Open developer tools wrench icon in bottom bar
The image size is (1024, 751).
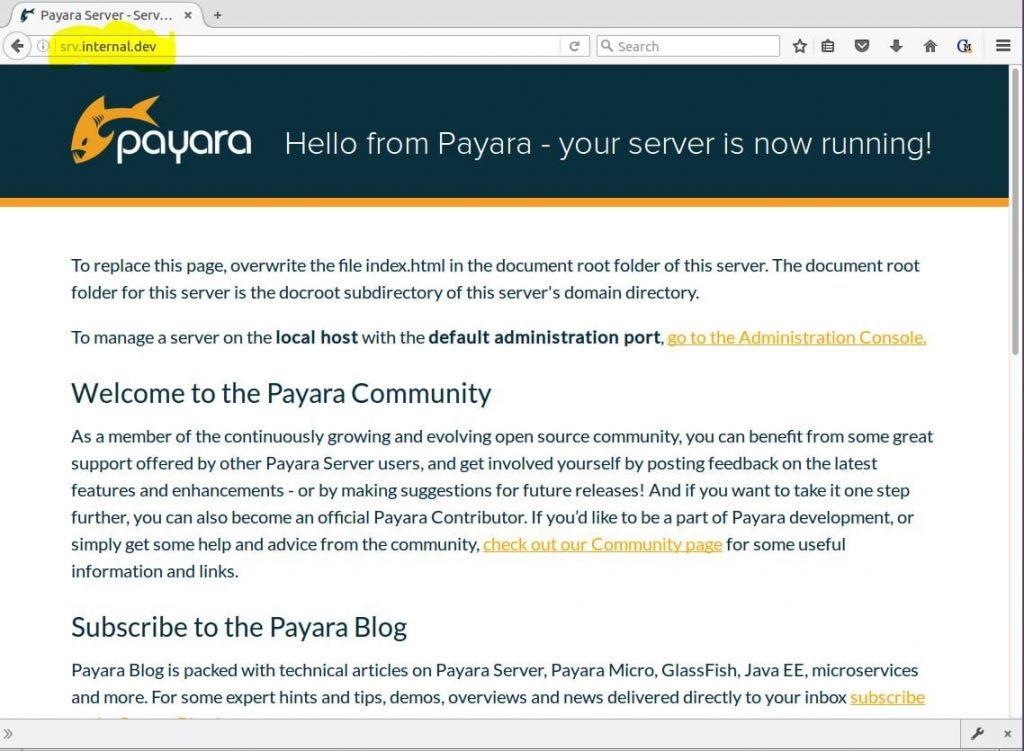977,734
